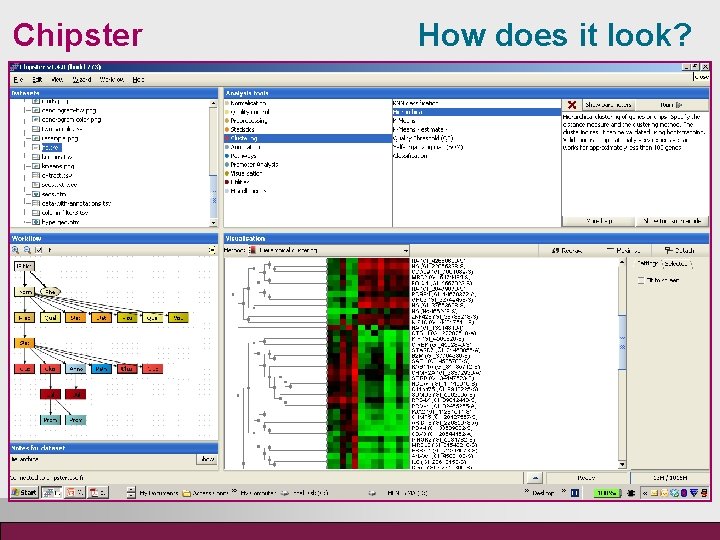Open the Wizard menu
This screenshot has height=540, width=720.
82,80
